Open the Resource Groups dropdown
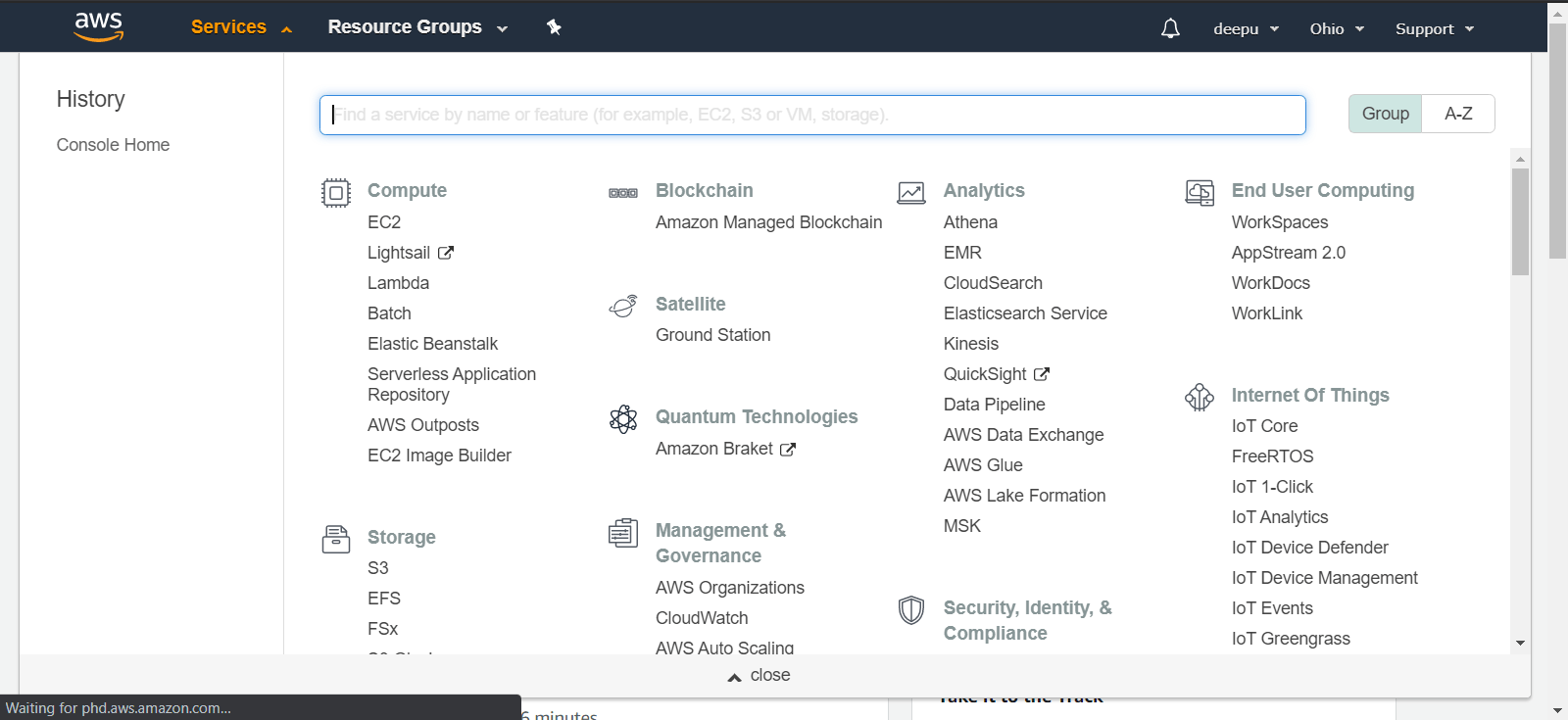This screenshot has width=1568, height=720. point(417,26)
